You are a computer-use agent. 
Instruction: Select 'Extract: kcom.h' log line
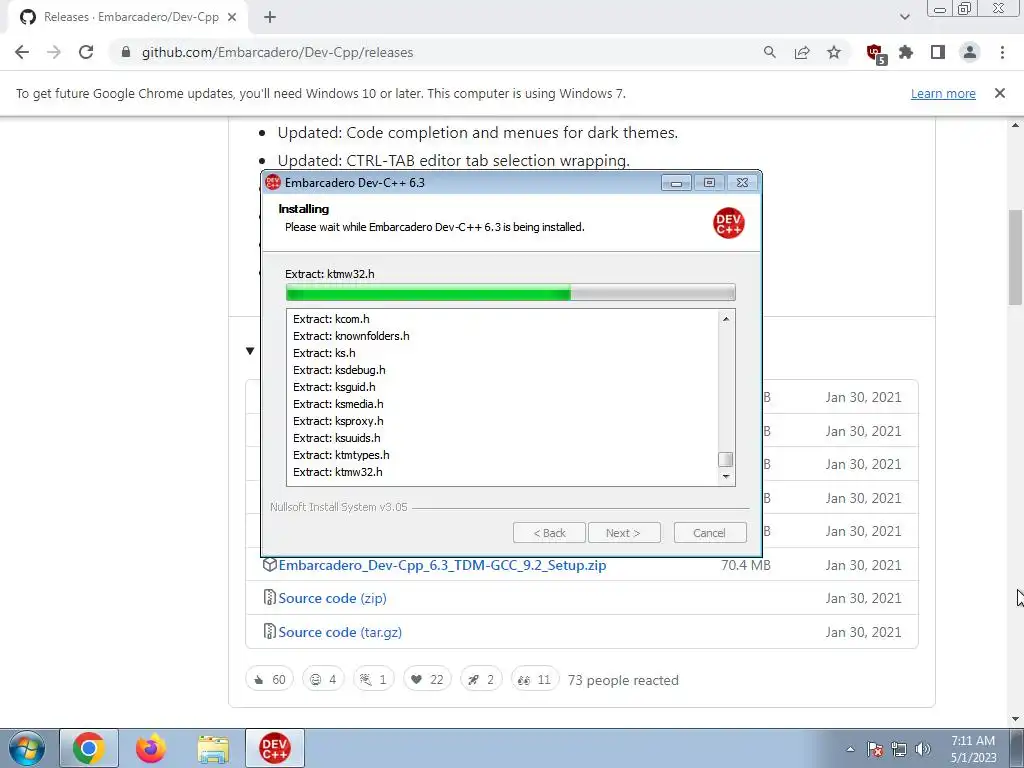pos(331,319)
